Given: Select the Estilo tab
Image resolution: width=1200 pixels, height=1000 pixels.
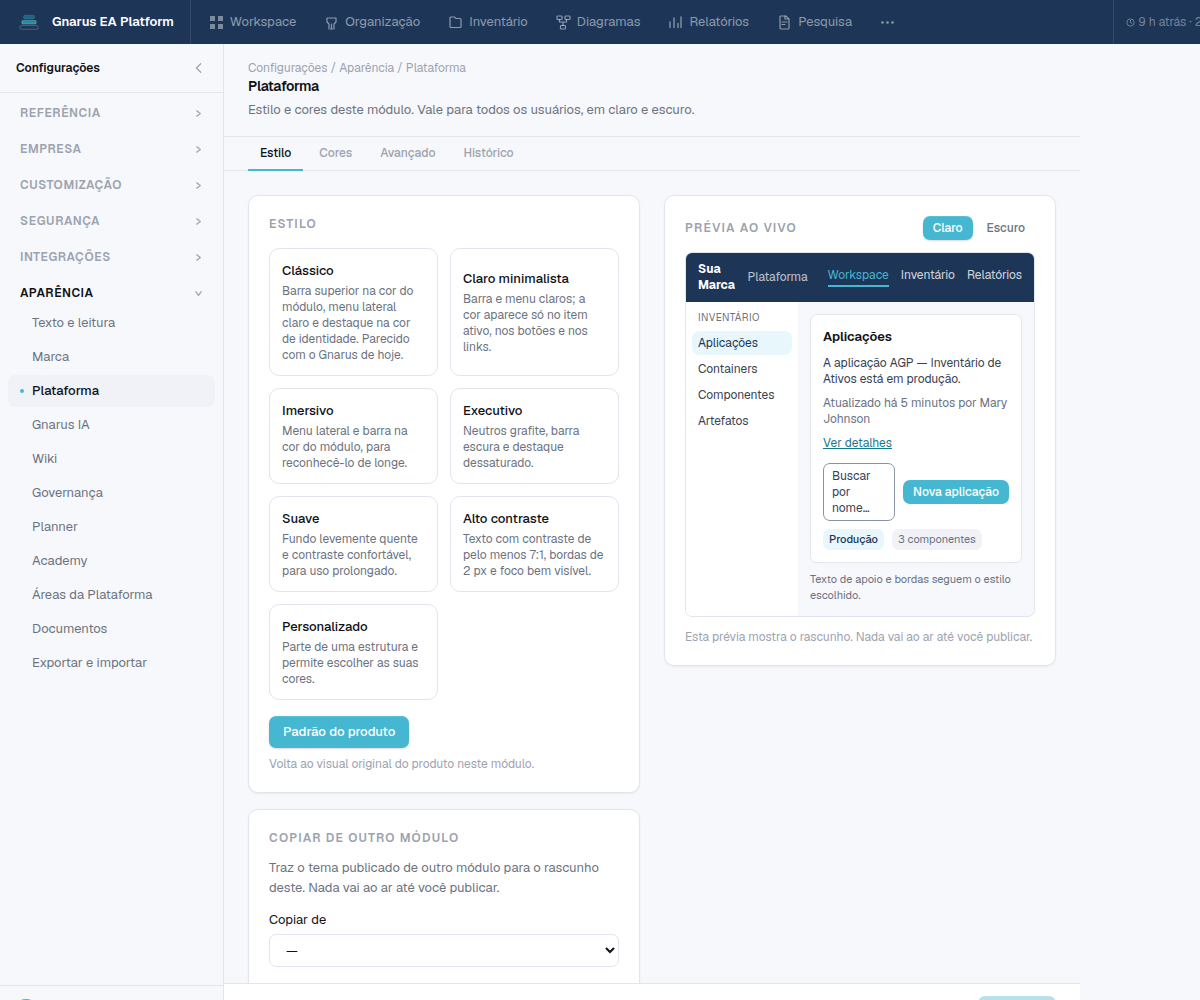Looking at the screenshot, I should [x=275, y=153].
